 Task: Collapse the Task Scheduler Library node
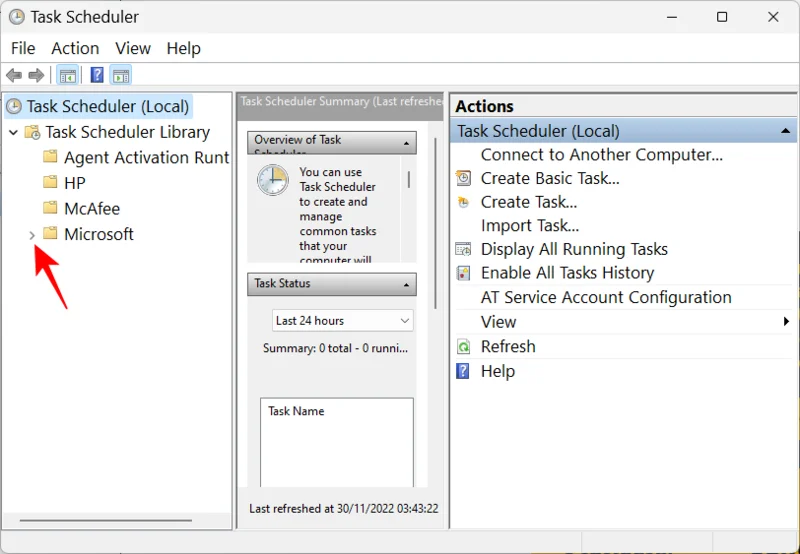click(x=13, y=132)
